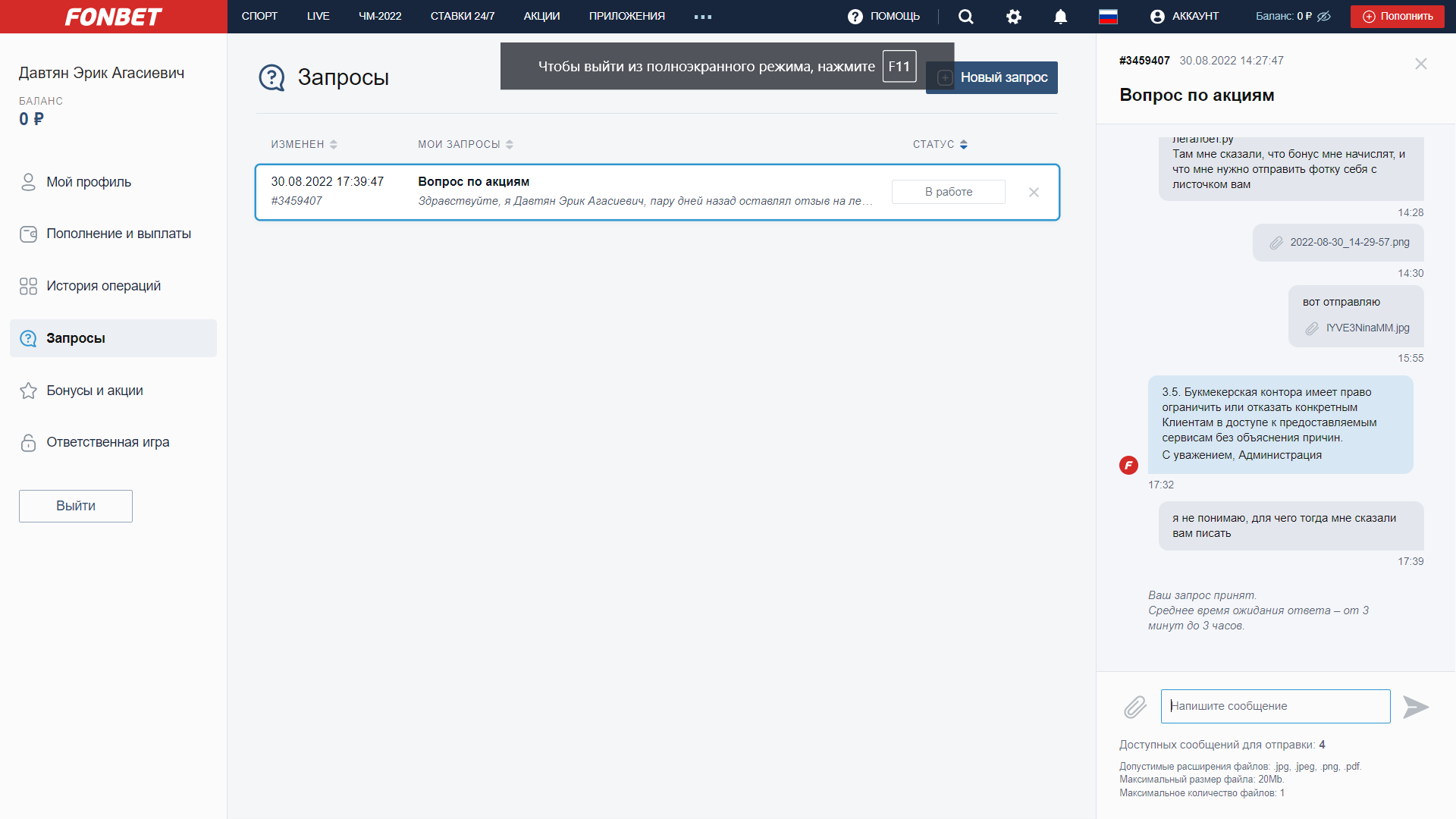Sort by МОИ ЗАПРОСЫ column
The image size is (1456, 819).
pos(465,144)
